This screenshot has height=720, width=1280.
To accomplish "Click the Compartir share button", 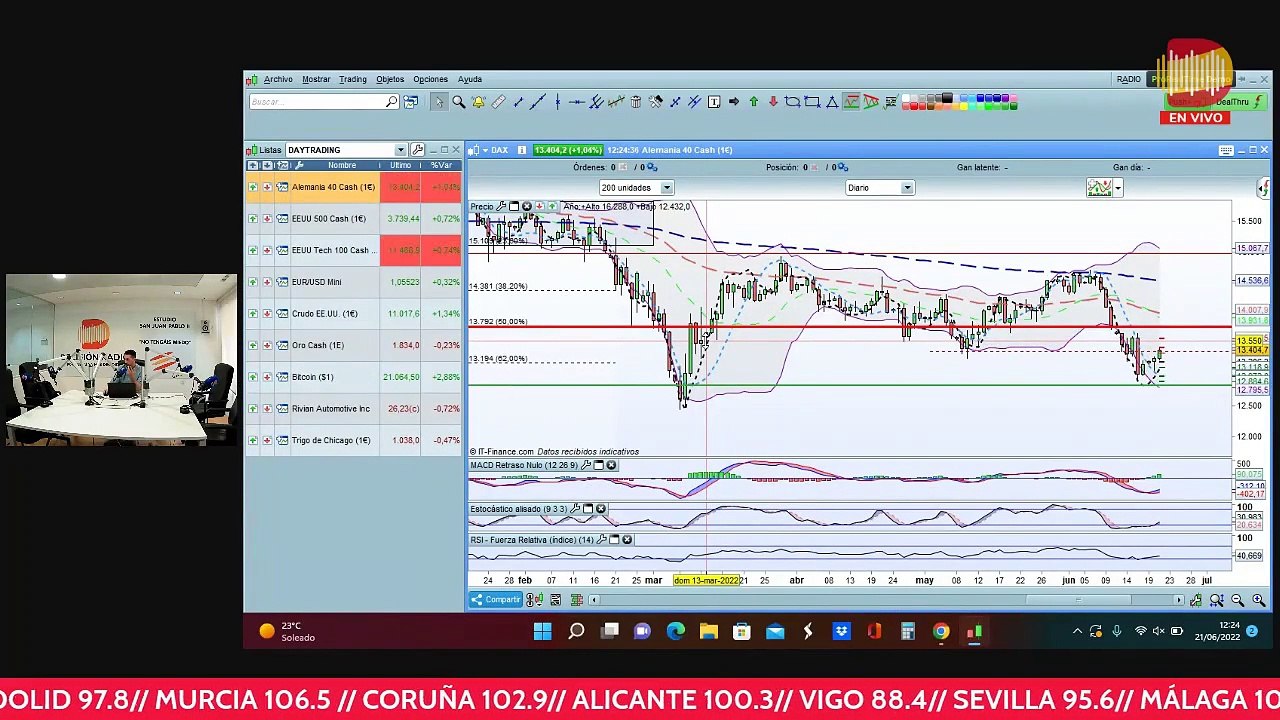I will point(496,600).
